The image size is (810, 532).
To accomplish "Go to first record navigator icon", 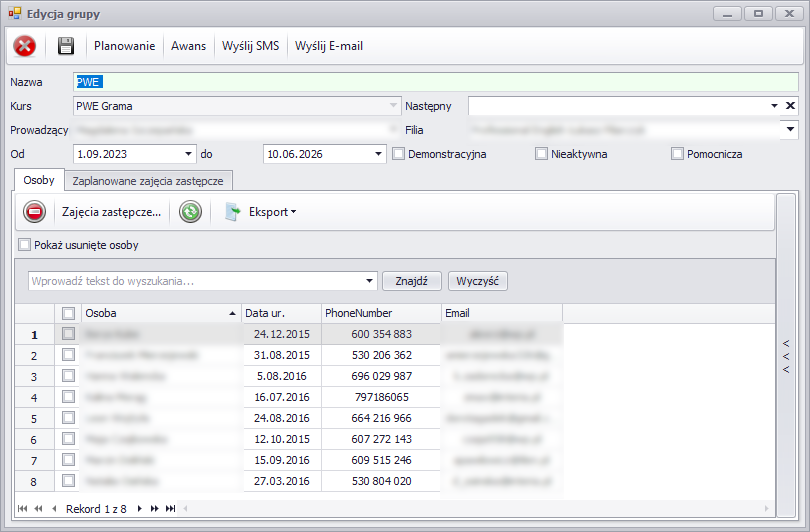I will (x=22, y=509).
